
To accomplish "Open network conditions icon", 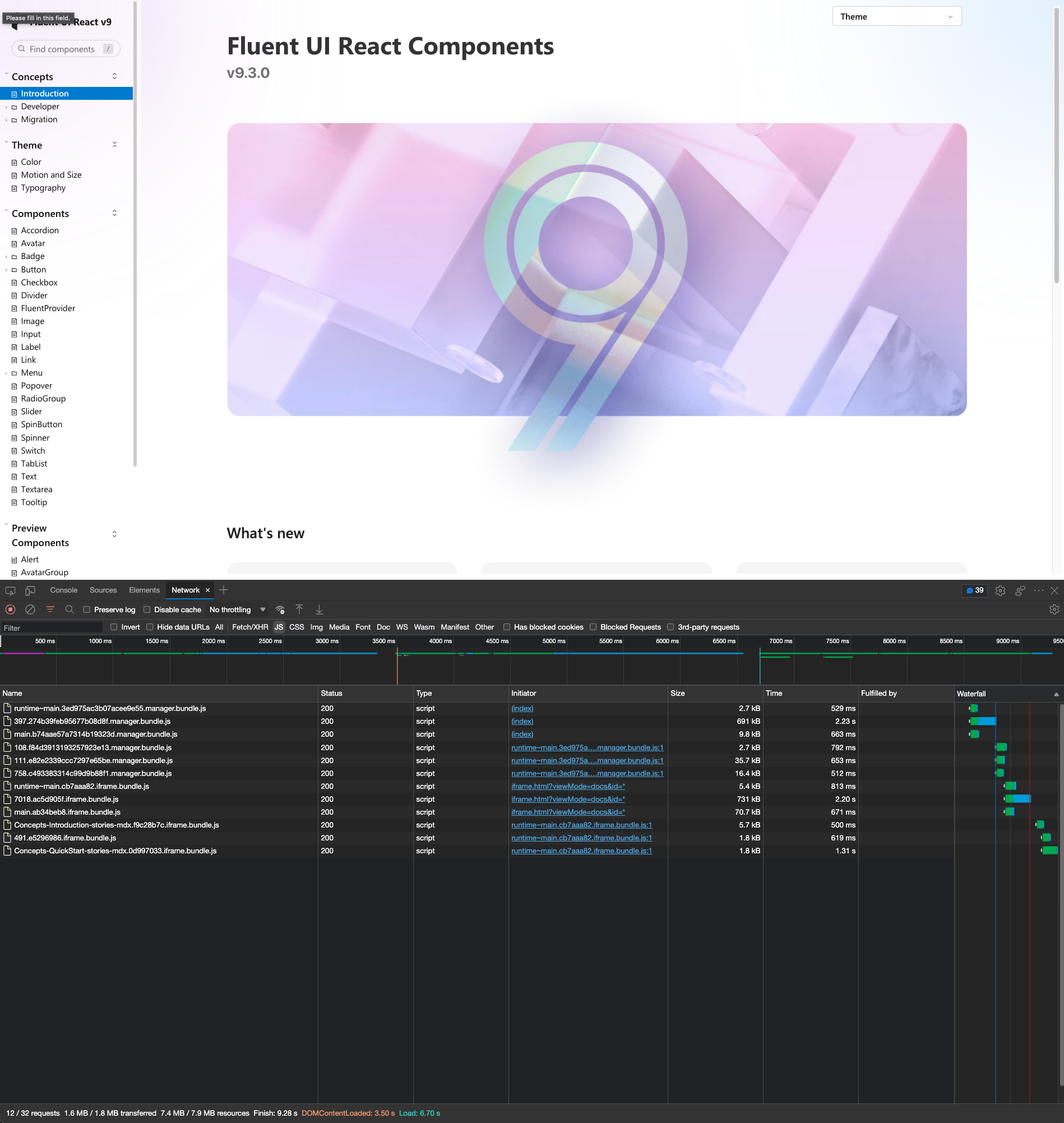I will (280, 609).
